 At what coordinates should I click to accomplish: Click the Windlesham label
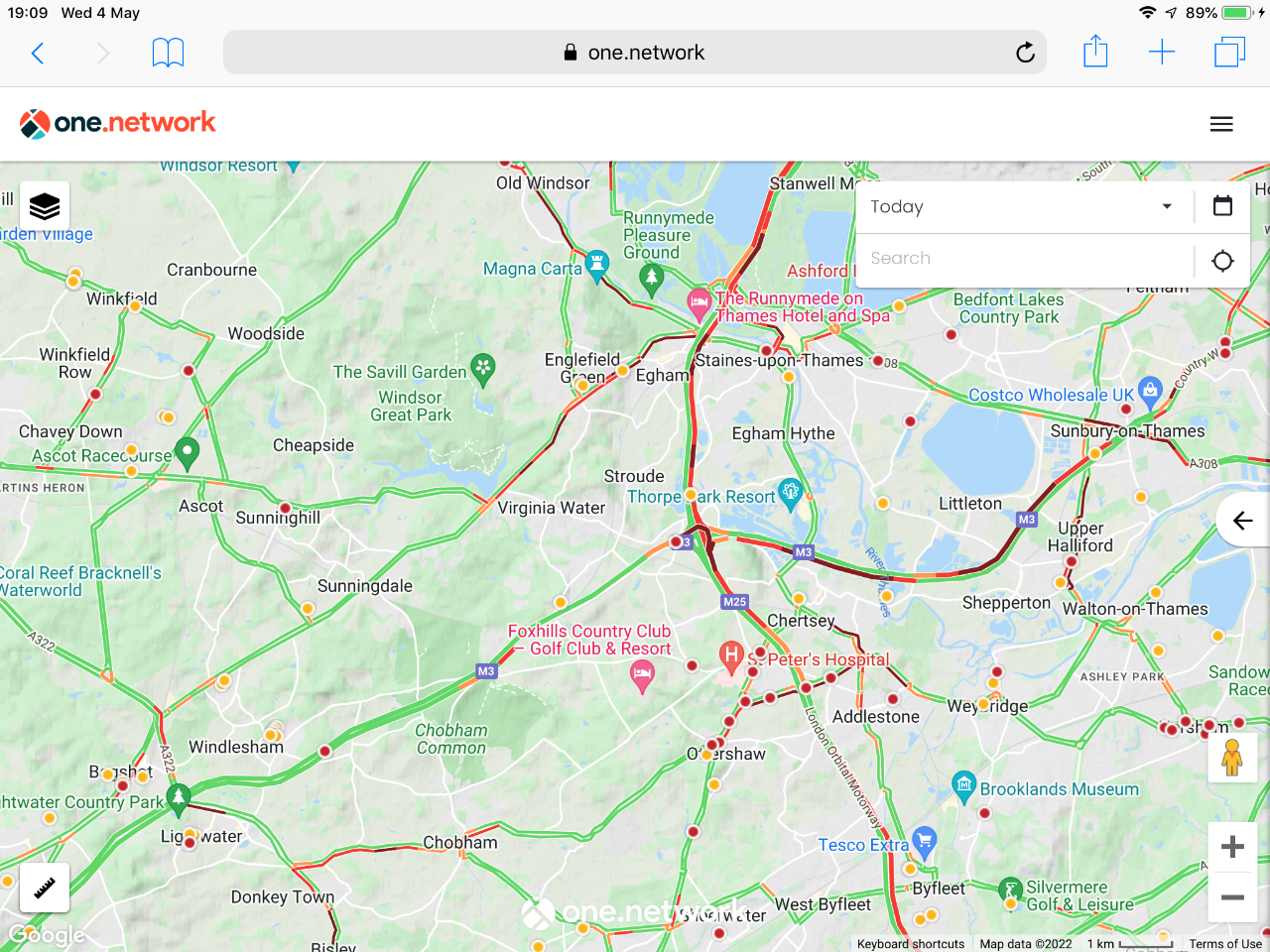click(x=236, y=747)
